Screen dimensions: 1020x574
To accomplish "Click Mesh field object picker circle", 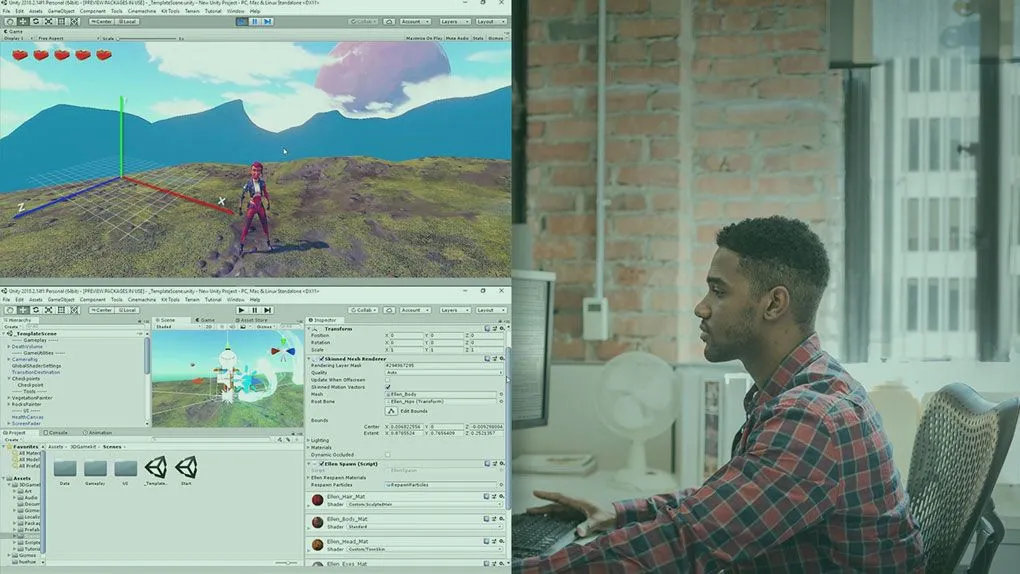I will click(x=501, y=394).
